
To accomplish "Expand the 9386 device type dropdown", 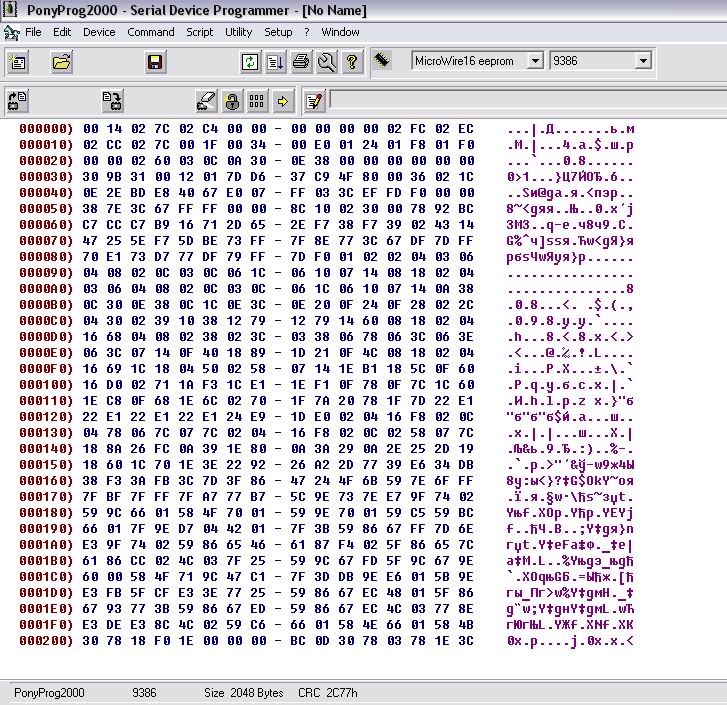I will [x=643, y=61].
